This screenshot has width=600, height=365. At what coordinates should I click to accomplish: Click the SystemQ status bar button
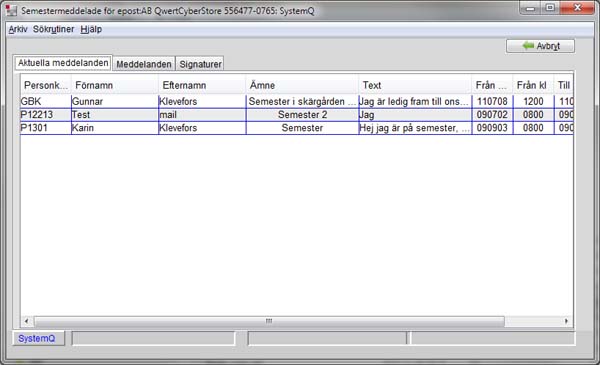pos(38,339)
